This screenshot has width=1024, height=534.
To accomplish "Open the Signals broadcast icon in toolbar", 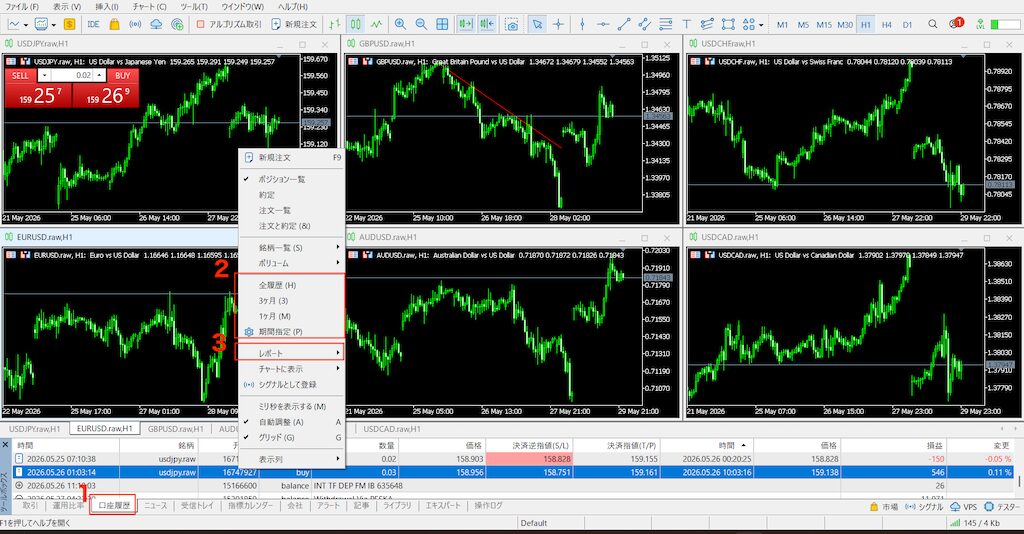I will click(135, 24).
